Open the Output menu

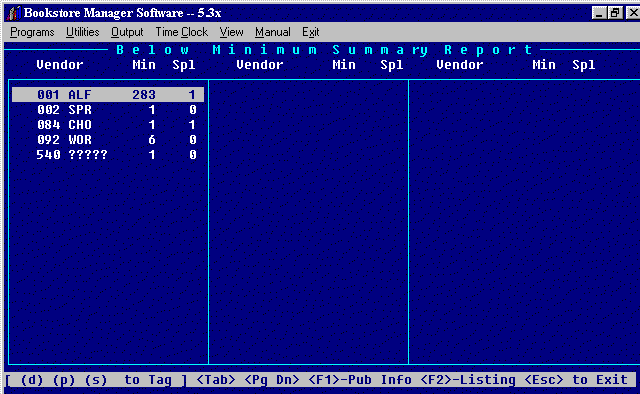point(127,32)
